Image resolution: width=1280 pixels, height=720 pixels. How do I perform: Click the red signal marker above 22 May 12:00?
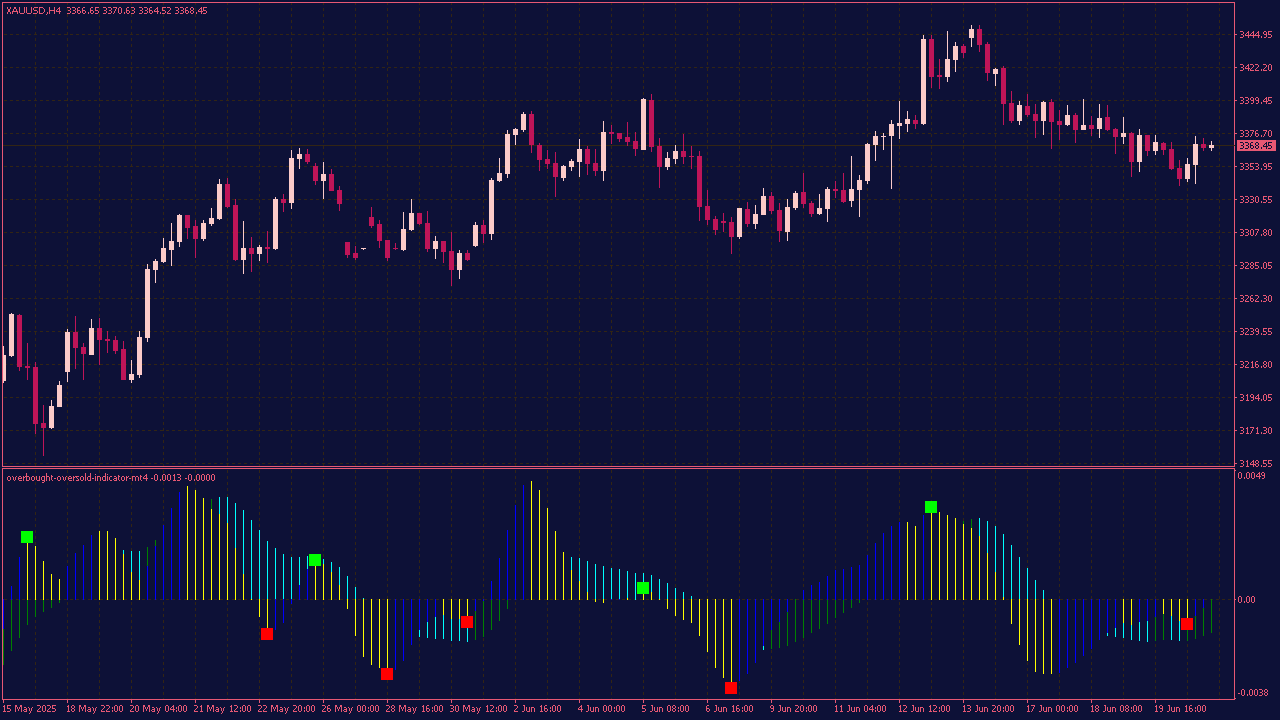pos(267,634)
